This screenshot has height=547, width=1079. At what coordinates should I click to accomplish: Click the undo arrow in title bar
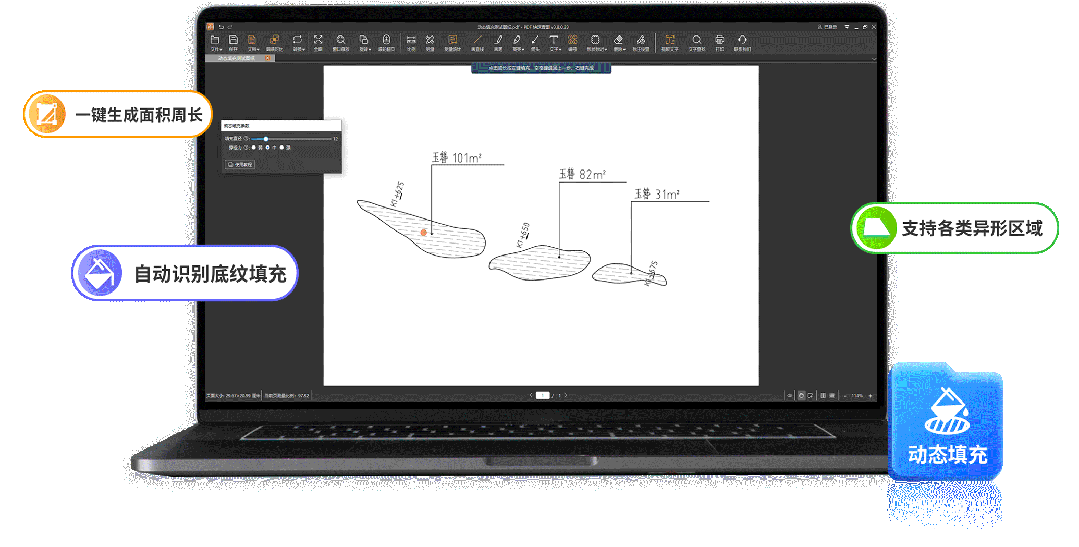pos(220,27)
